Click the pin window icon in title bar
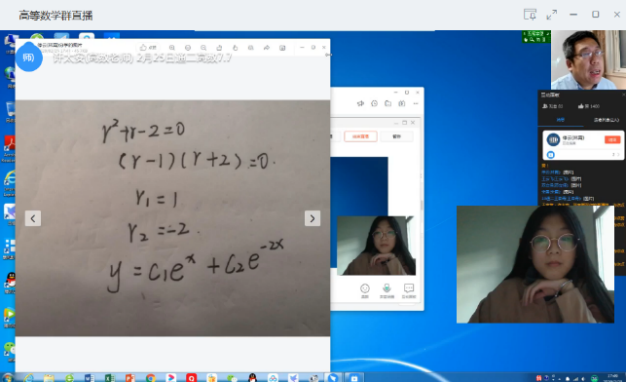Screen dimensions: 626x382 (x=530, y=14)
